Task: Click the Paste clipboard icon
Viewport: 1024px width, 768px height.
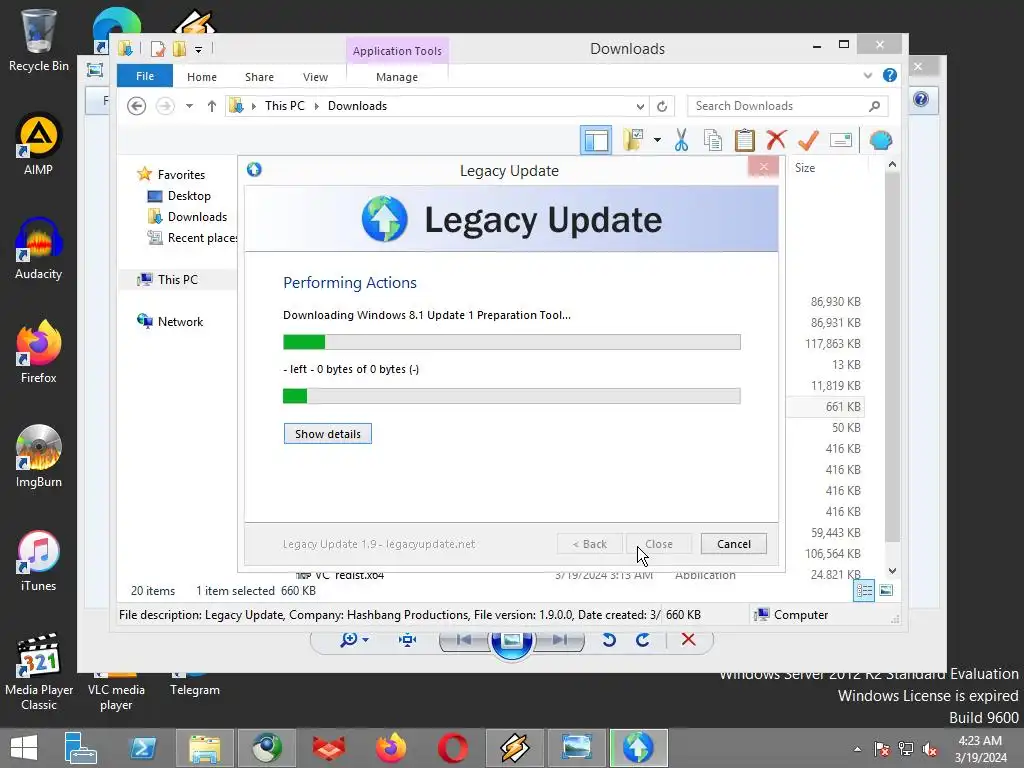Action: 744,140
